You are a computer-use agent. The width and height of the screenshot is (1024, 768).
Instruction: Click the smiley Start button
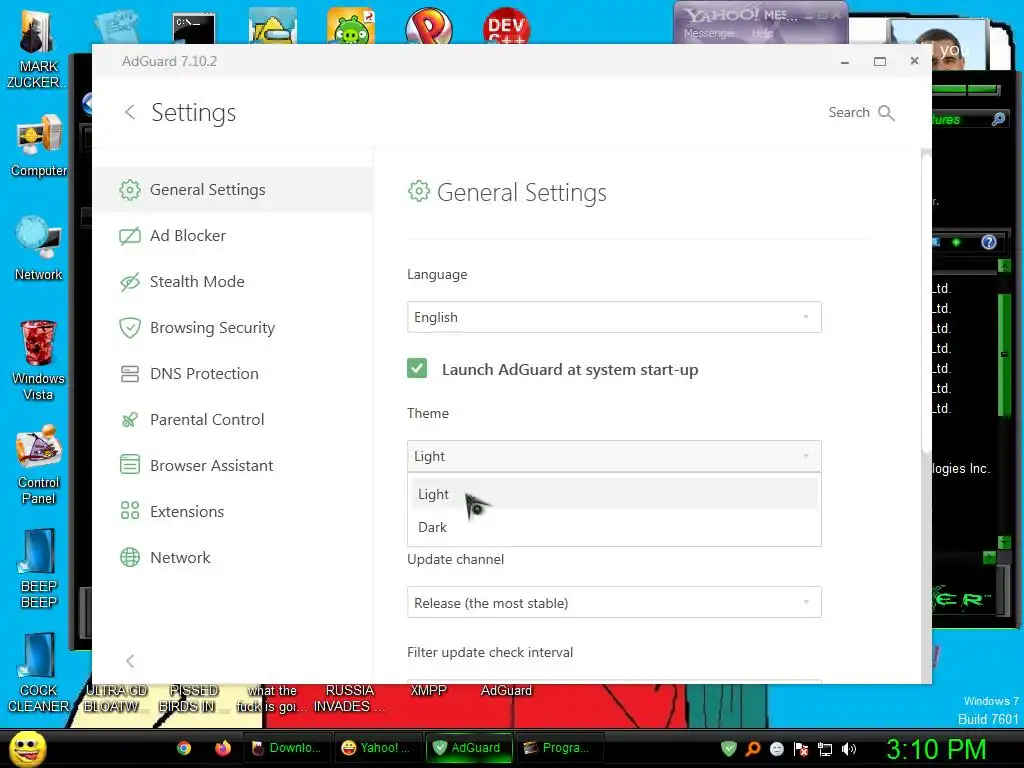tap(28, 748)
